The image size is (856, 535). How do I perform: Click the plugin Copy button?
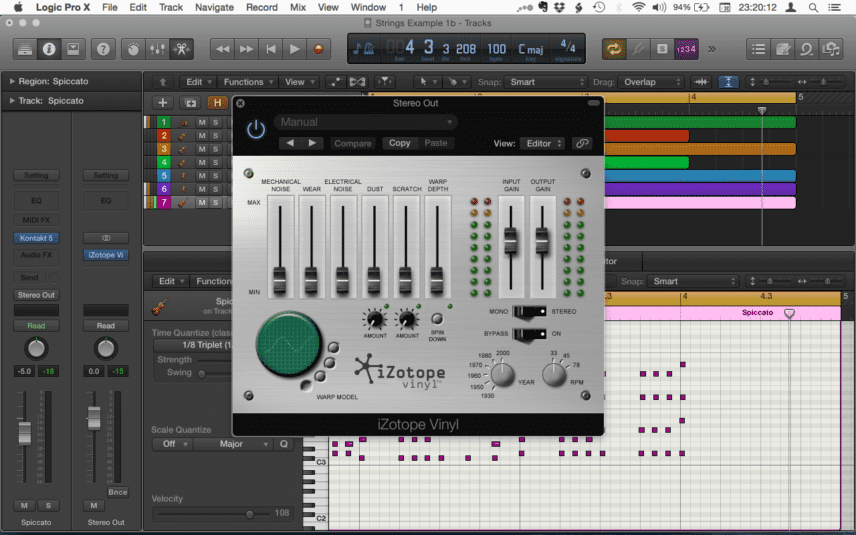(400, 143)
